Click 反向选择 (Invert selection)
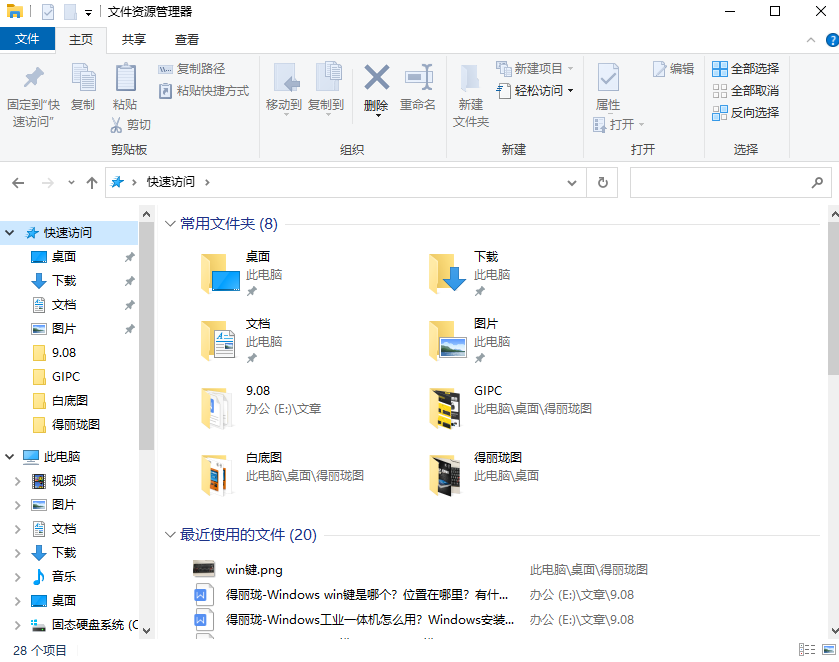 tap(745, 113)
